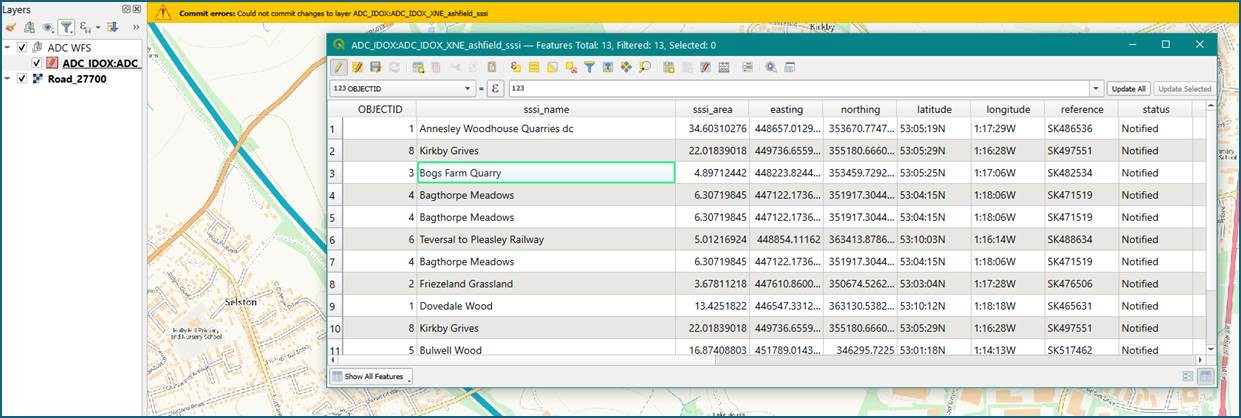1241x418 pixels.
Task: Add a new feature to the table
Action: click(418, 67)
